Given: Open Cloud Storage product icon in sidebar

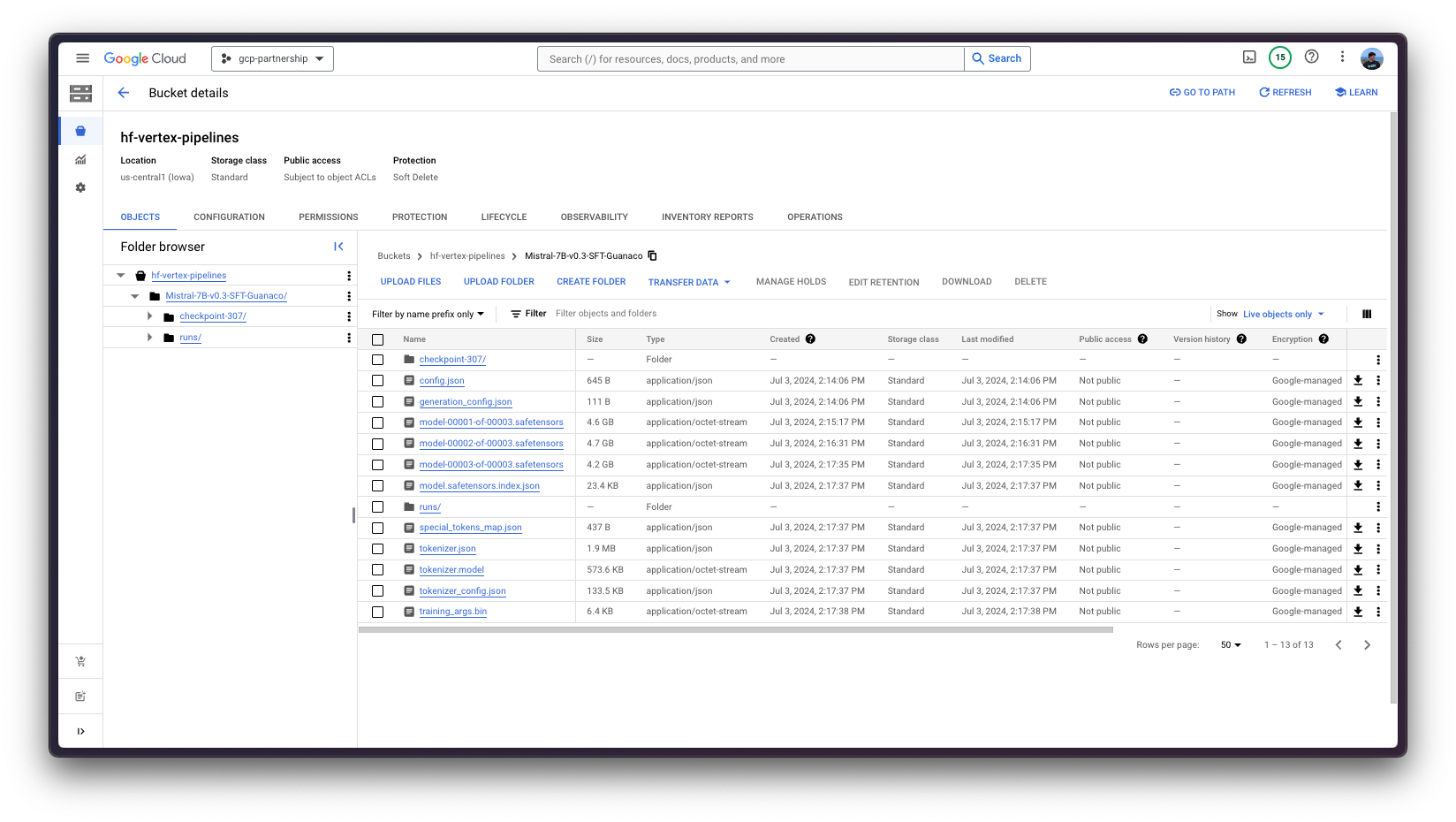Looking at the screenshot, I should (80, 93).
